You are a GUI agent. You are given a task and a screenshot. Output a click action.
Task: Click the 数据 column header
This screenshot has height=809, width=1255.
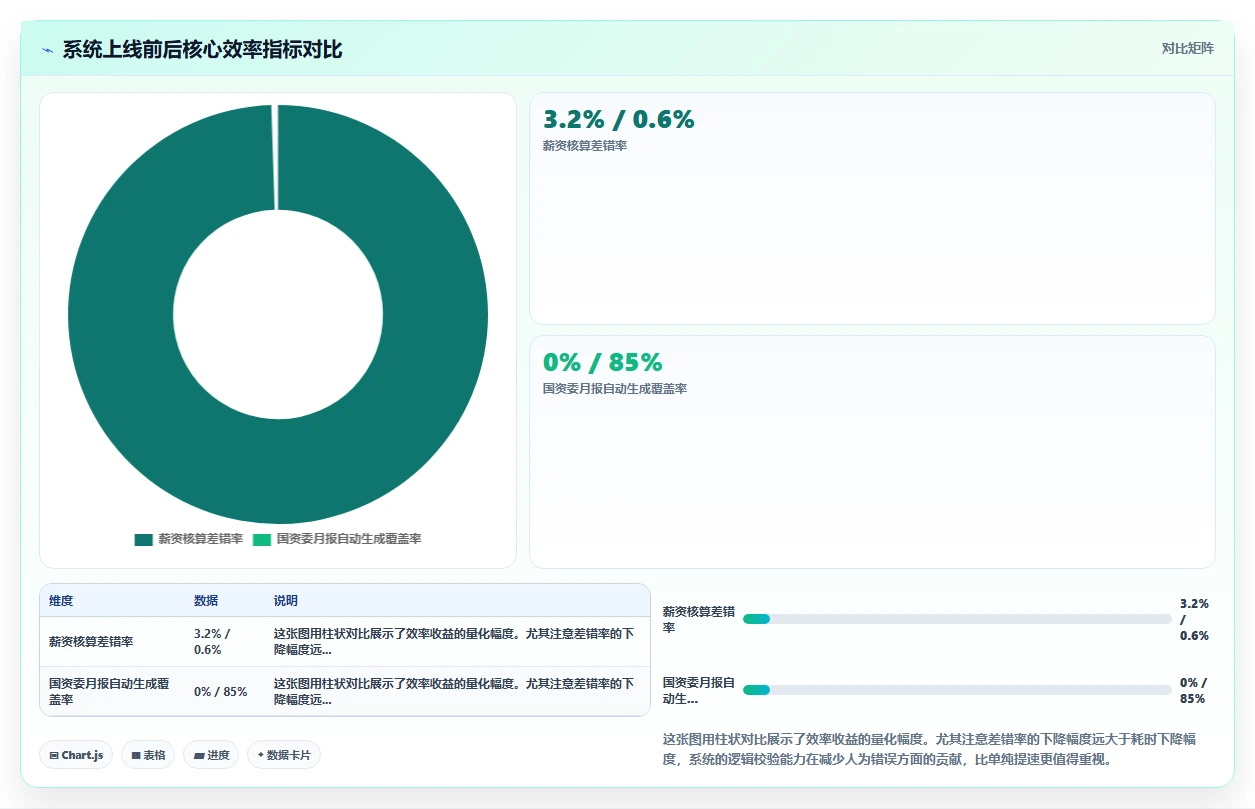(x=206, y=601)
